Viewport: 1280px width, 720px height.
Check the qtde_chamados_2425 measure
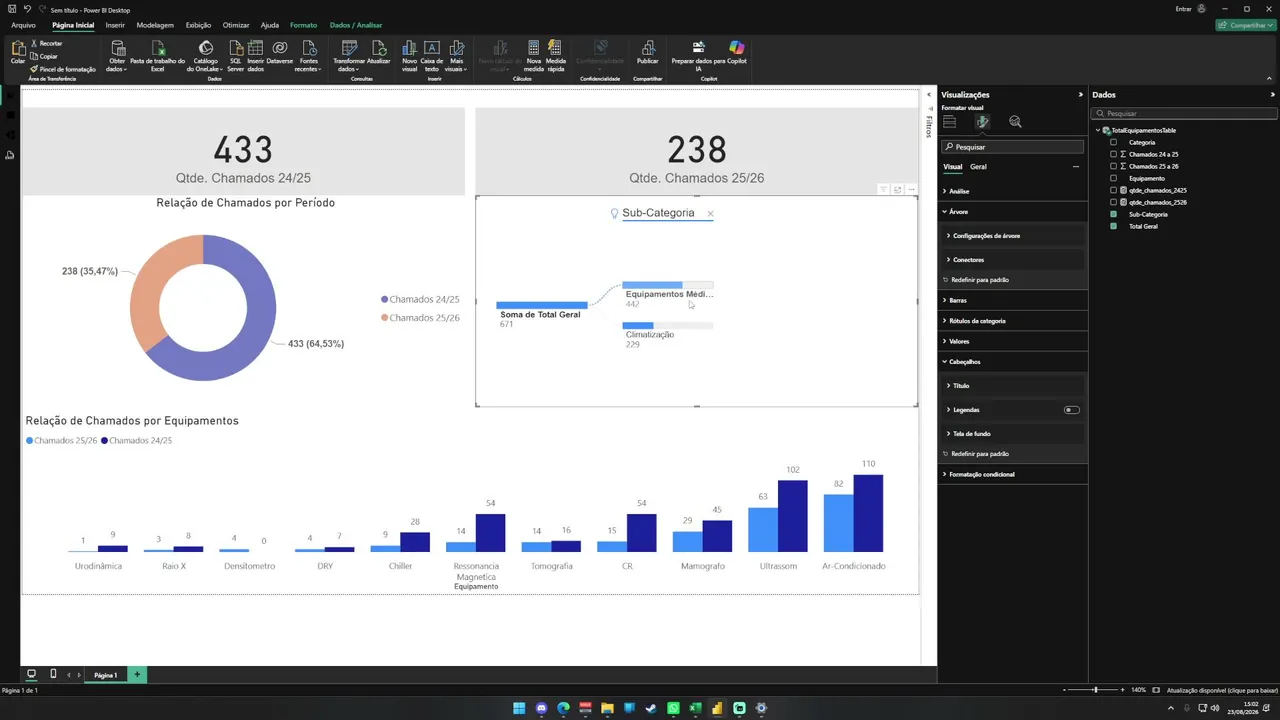[1114, 190]
